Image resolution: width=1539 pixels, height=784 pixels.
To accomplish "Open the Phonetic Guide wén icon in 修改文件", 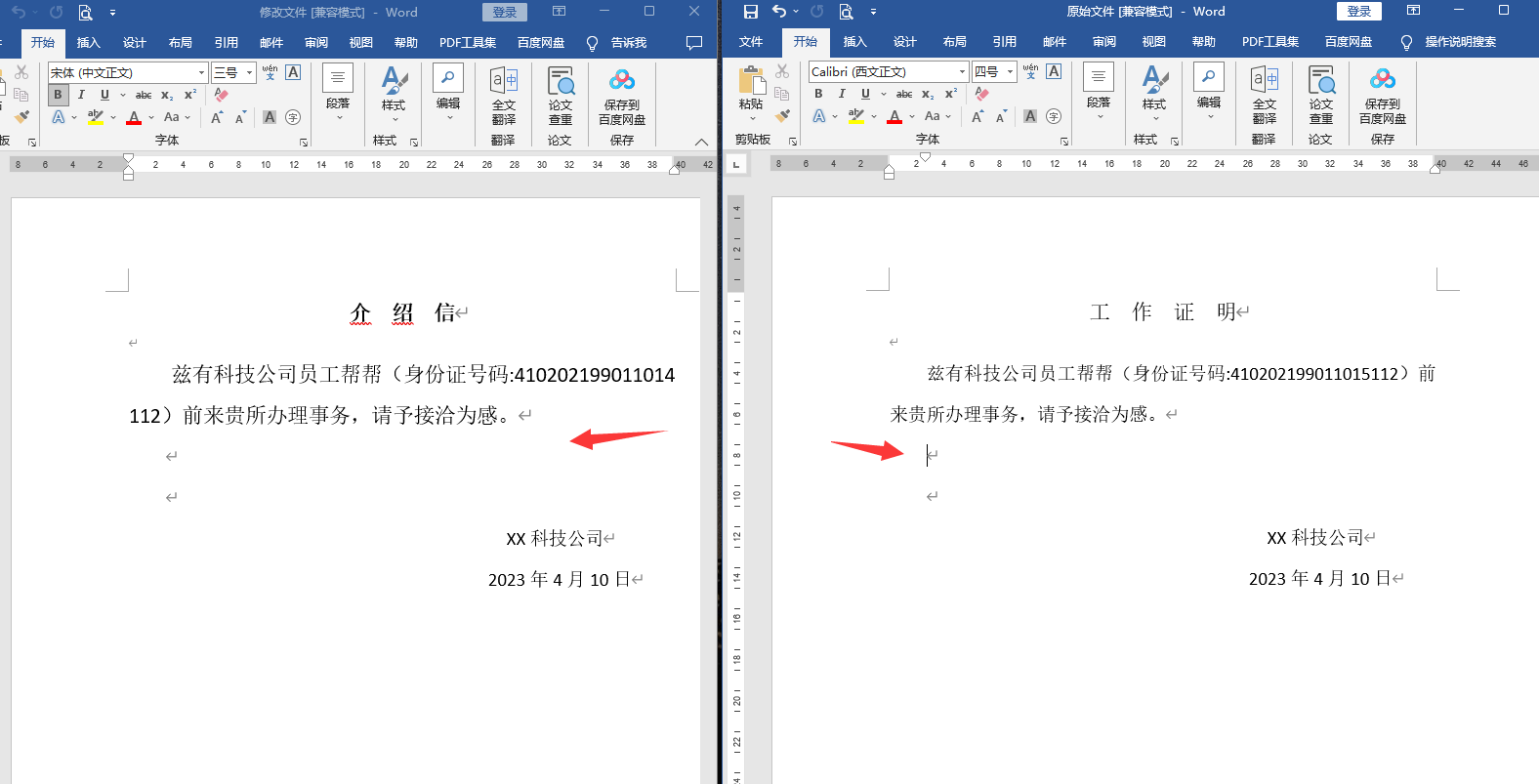I will pos(270,72).
